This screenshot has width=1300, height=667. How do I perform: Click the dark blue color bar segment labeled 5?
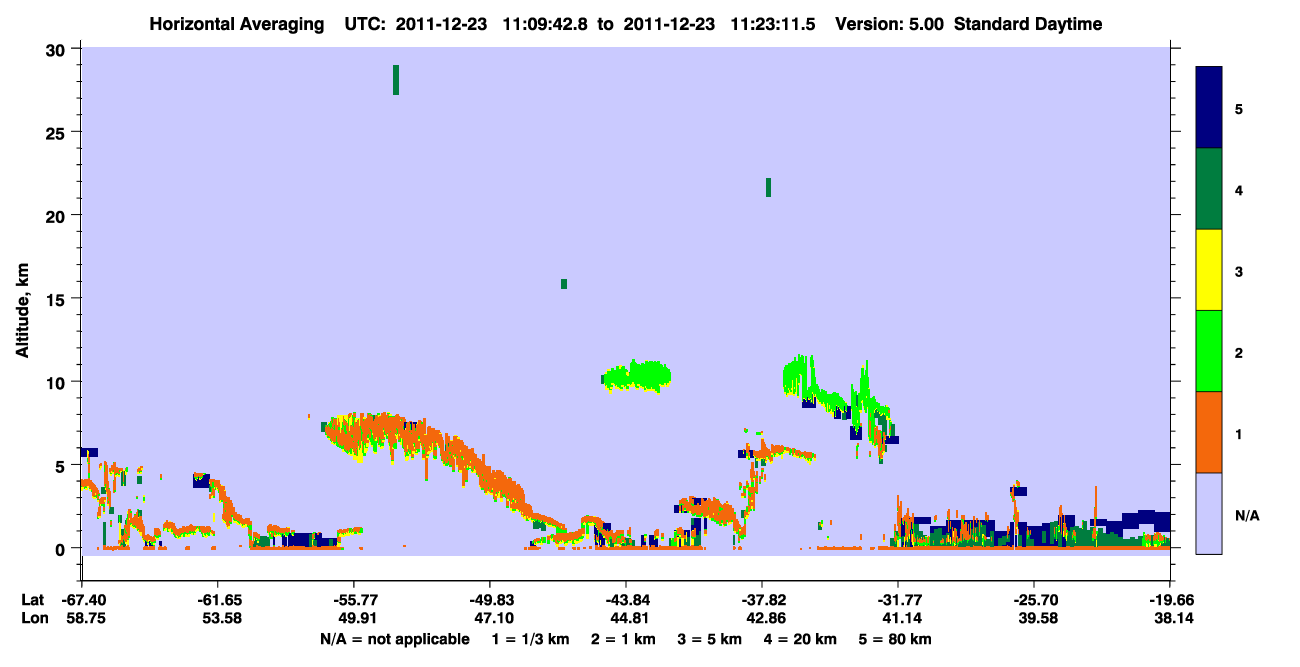[1209, 108]
